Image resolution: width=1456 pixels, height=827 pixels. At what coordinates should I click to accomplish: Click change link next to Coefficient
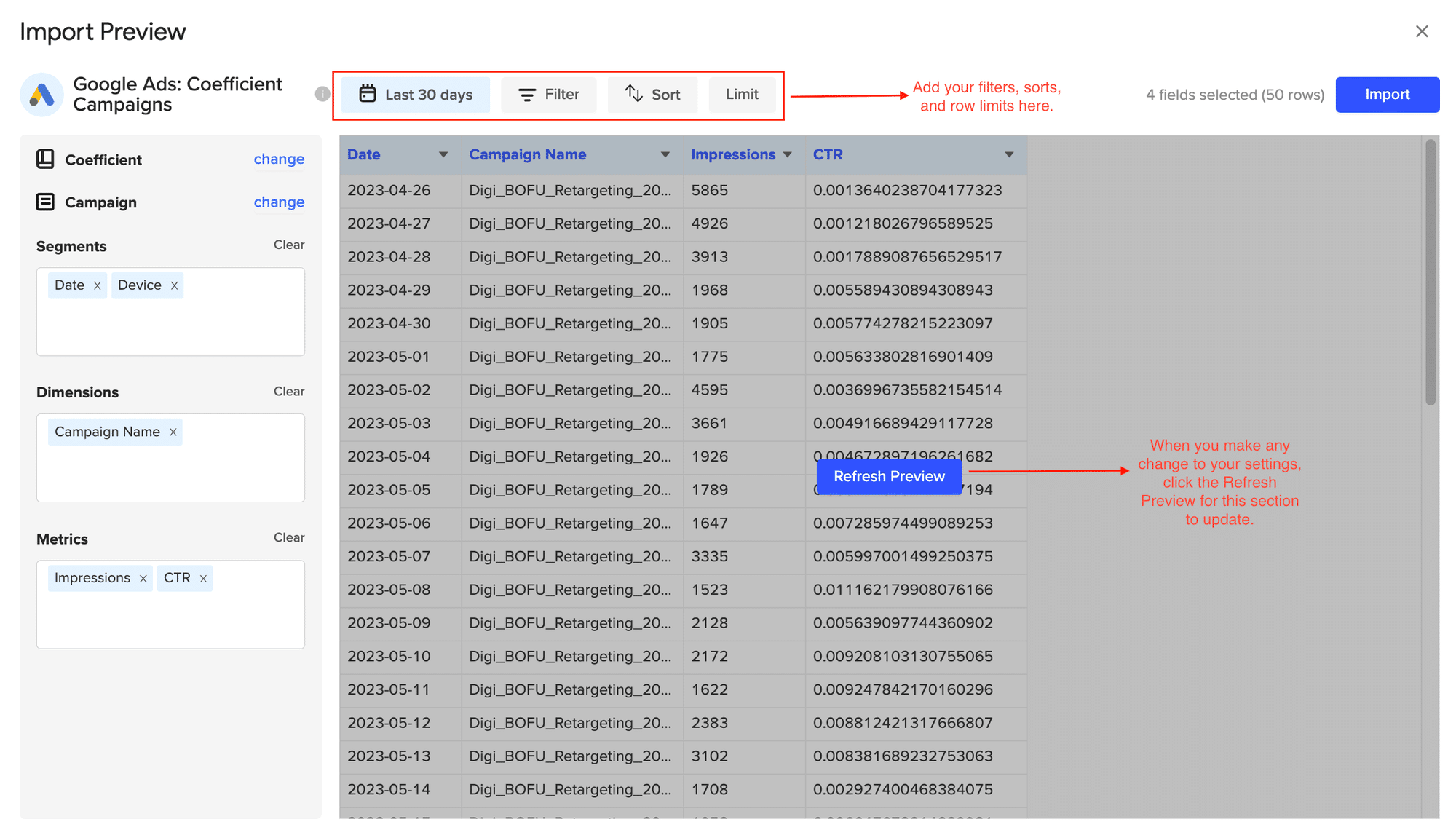click(x=279, y=159)
